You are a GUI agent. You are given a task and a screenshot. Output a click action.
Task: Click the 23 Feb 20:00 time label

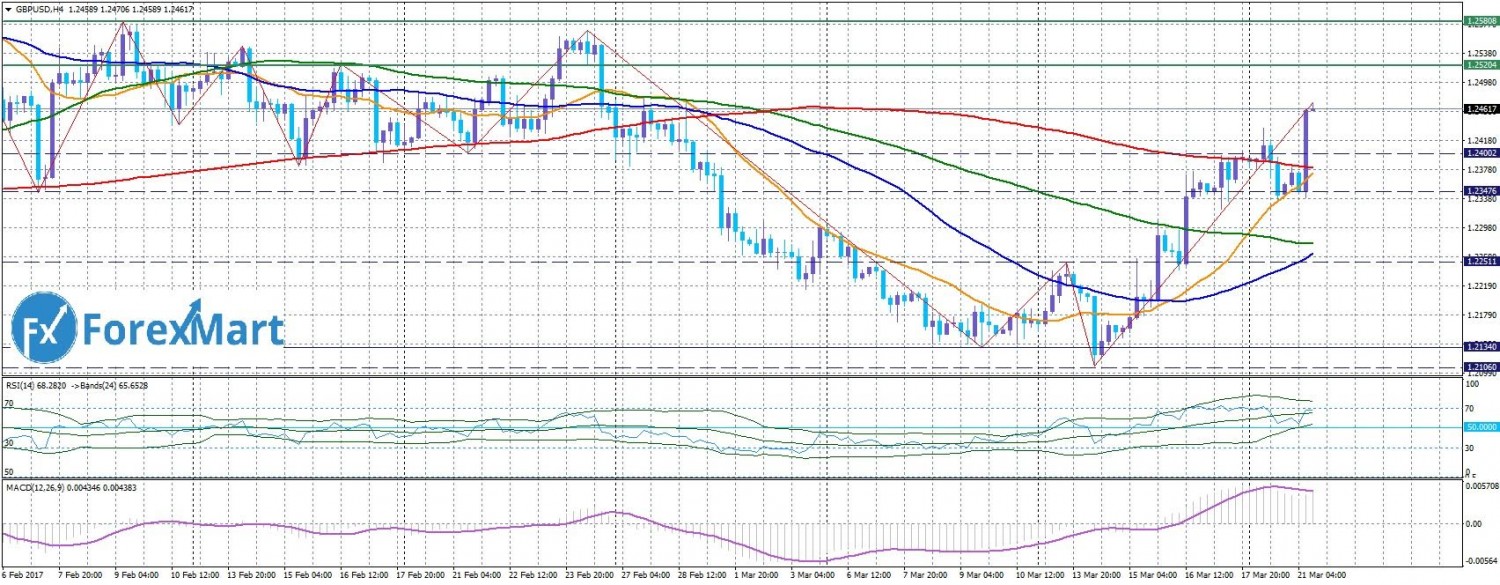(x=588, y=578)
